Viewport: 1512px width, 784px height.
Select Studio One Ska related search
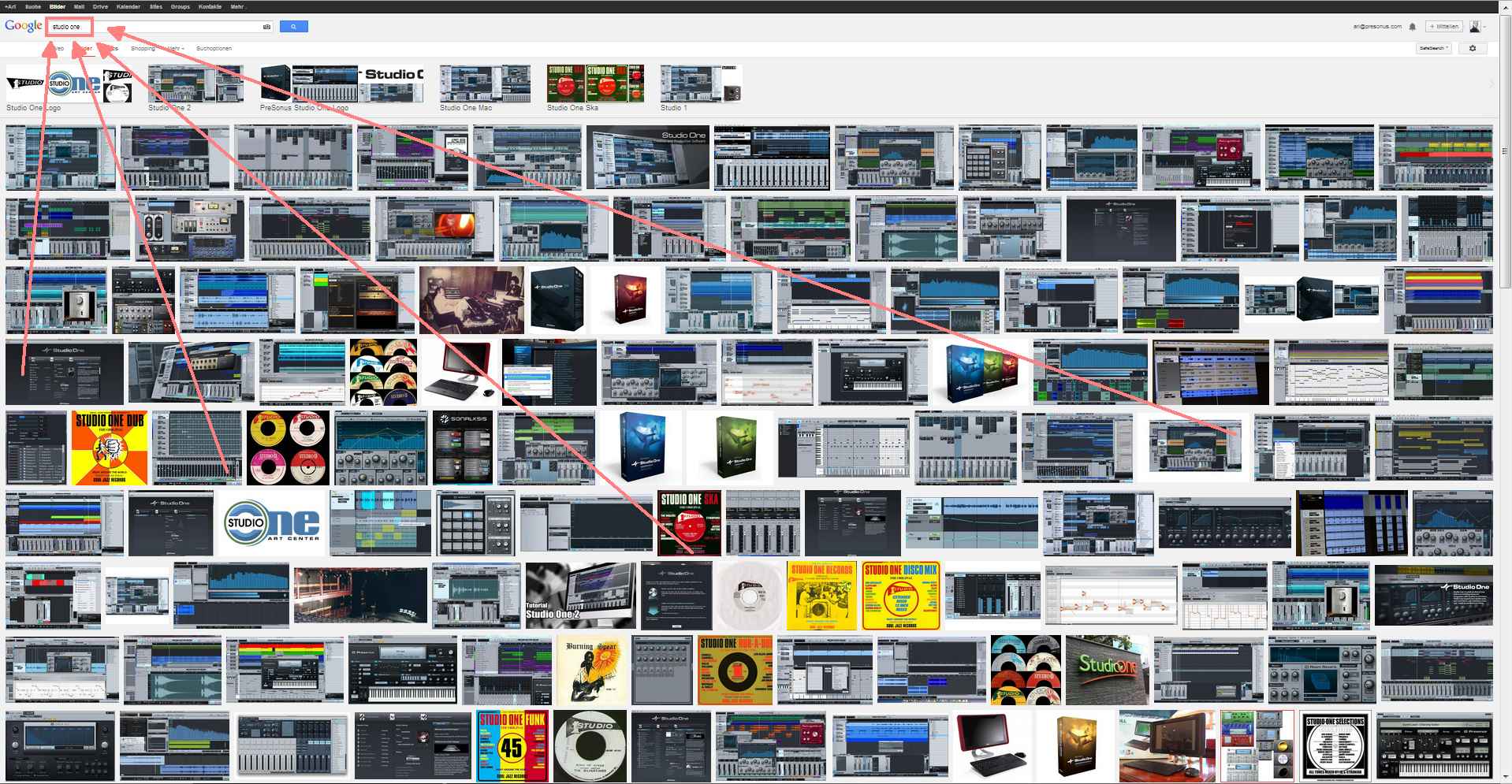pyautogui.click(x=595, y=88)
